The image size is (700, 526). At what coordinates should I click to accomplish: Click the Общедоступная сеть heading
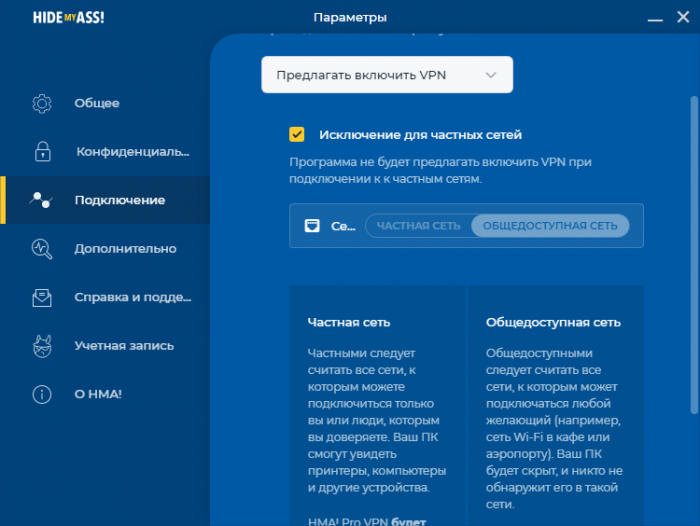point(553,322)
